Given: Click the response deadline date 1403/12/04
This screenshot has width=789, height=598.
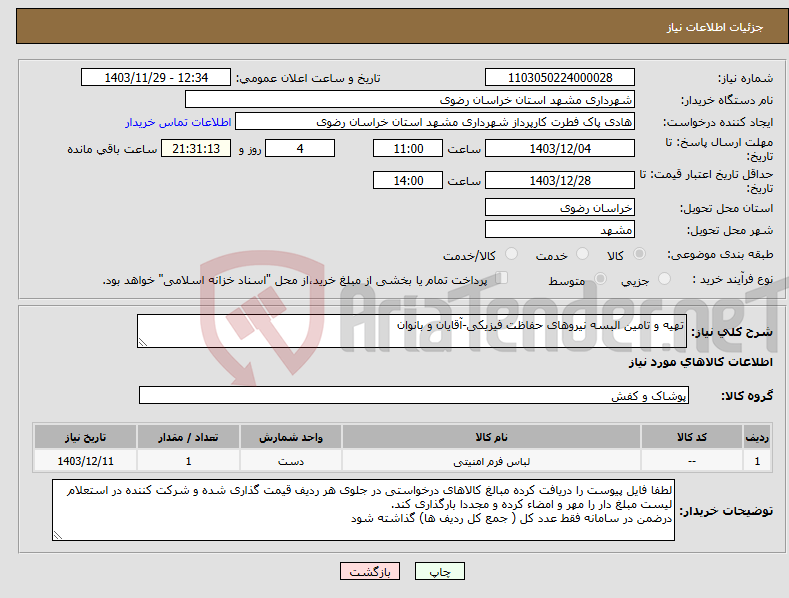Looking at the screenshot, I should tap(560, 148).
